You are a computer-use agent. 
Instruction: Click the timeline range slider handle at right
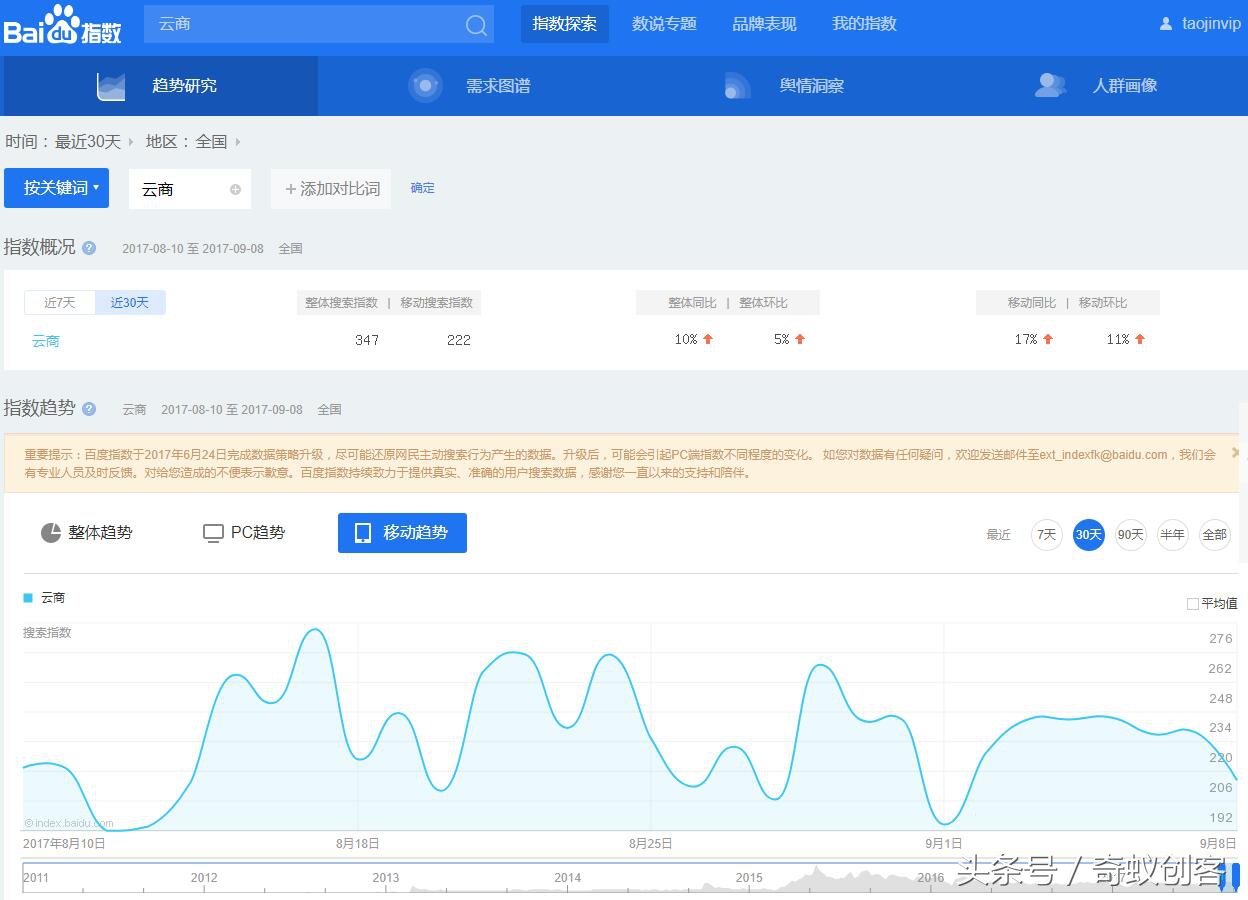tap(1235, 878)
